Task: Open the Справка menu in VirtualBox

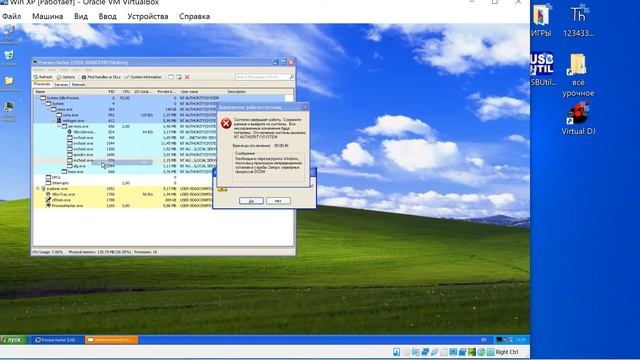Action: [194, 16]
